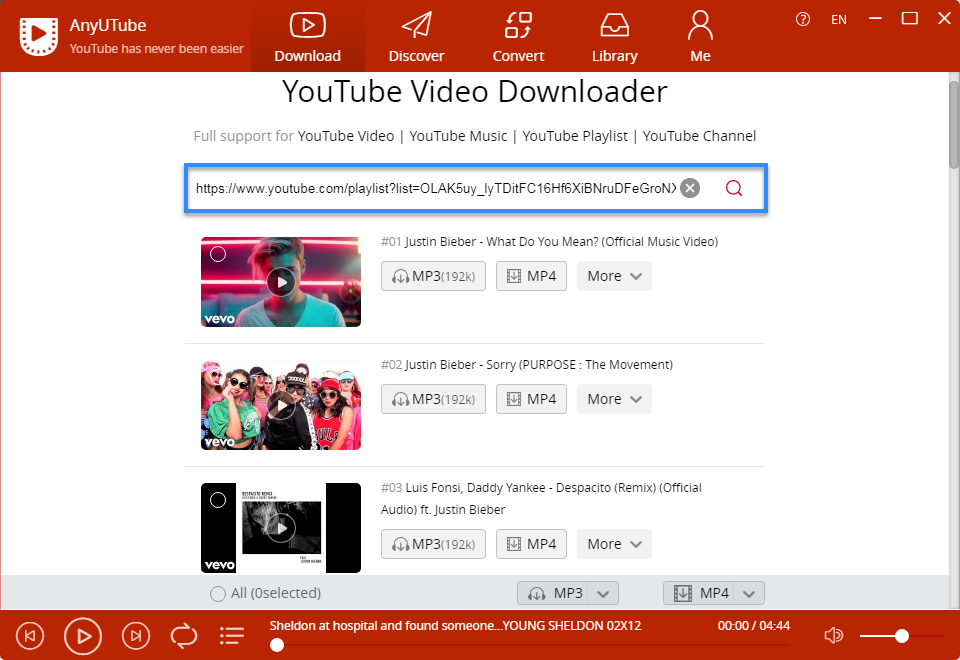Screen dimensions: 960x660
Task: Click the #03 Despacito Remix title
Action: 541,499
